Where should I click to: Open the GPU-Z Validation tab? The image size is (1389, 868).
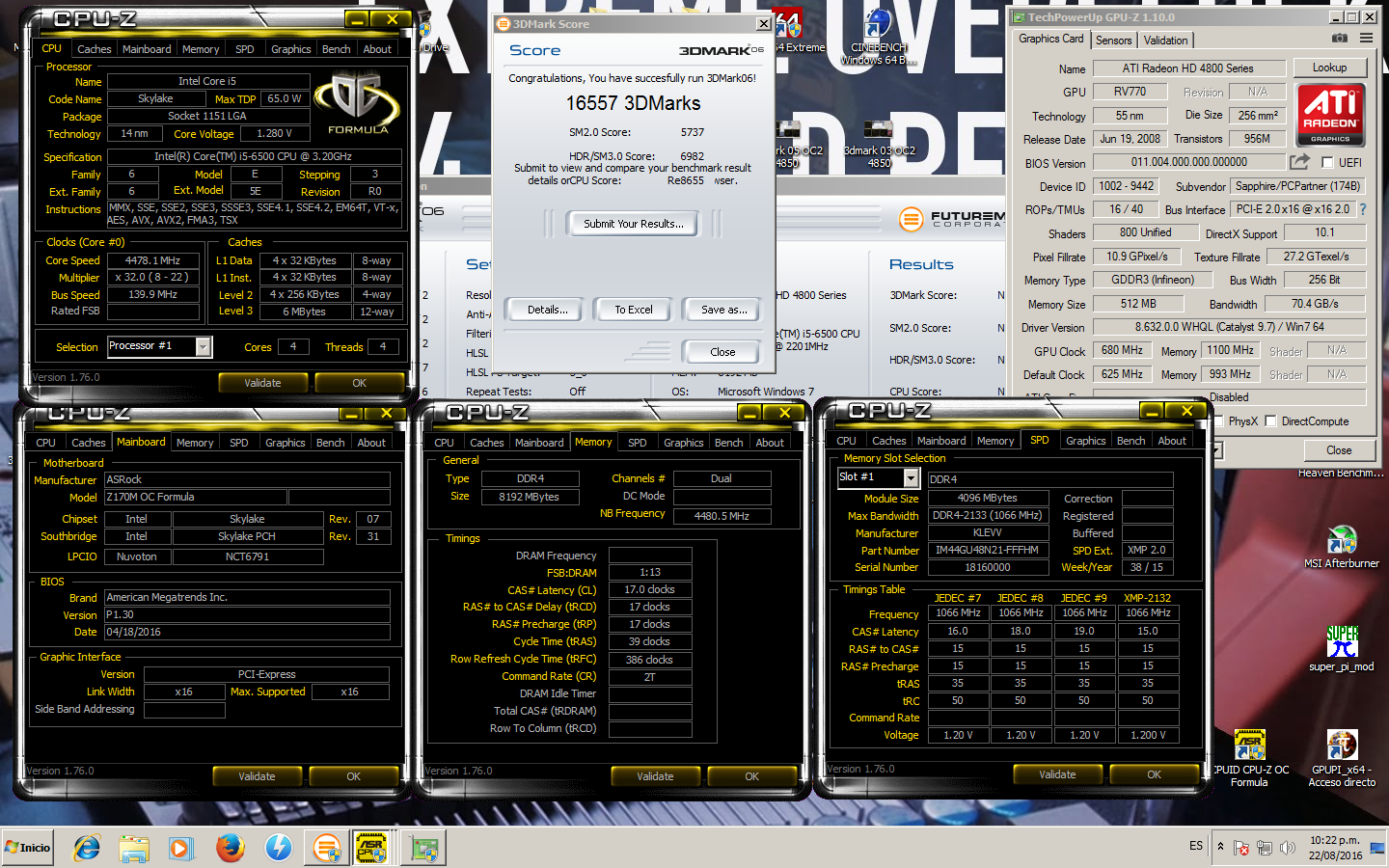click(x=1166, y=40)
